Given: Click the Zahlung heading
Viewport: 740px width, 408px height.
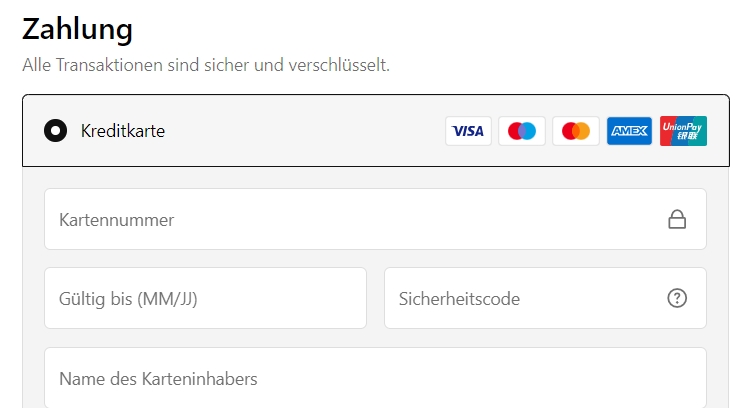Looking at the screenshot, I should click(77, 30).
